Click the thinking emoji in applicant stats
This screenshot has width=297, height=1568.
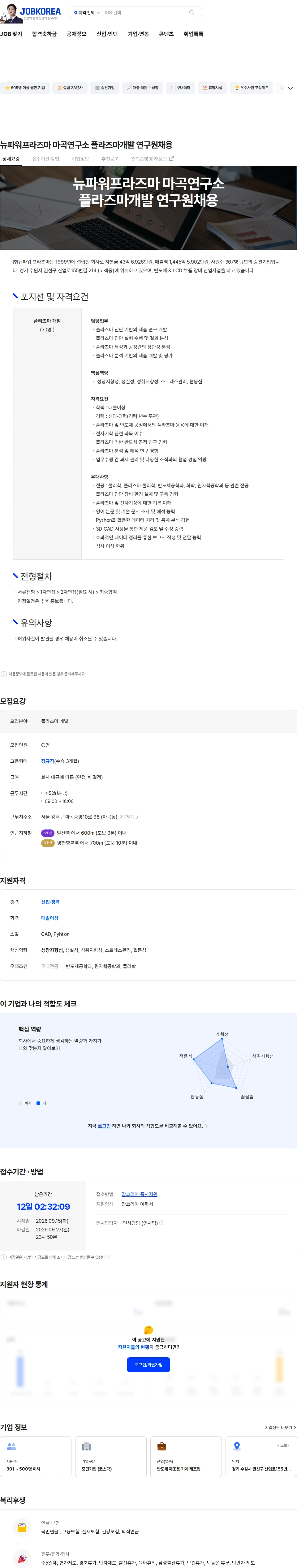(x=148, y=1330)
